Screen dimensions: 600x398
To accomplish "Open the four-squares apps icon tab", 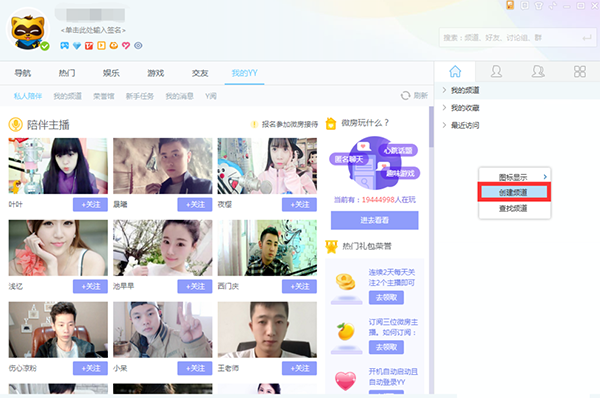I will point(580,71).
